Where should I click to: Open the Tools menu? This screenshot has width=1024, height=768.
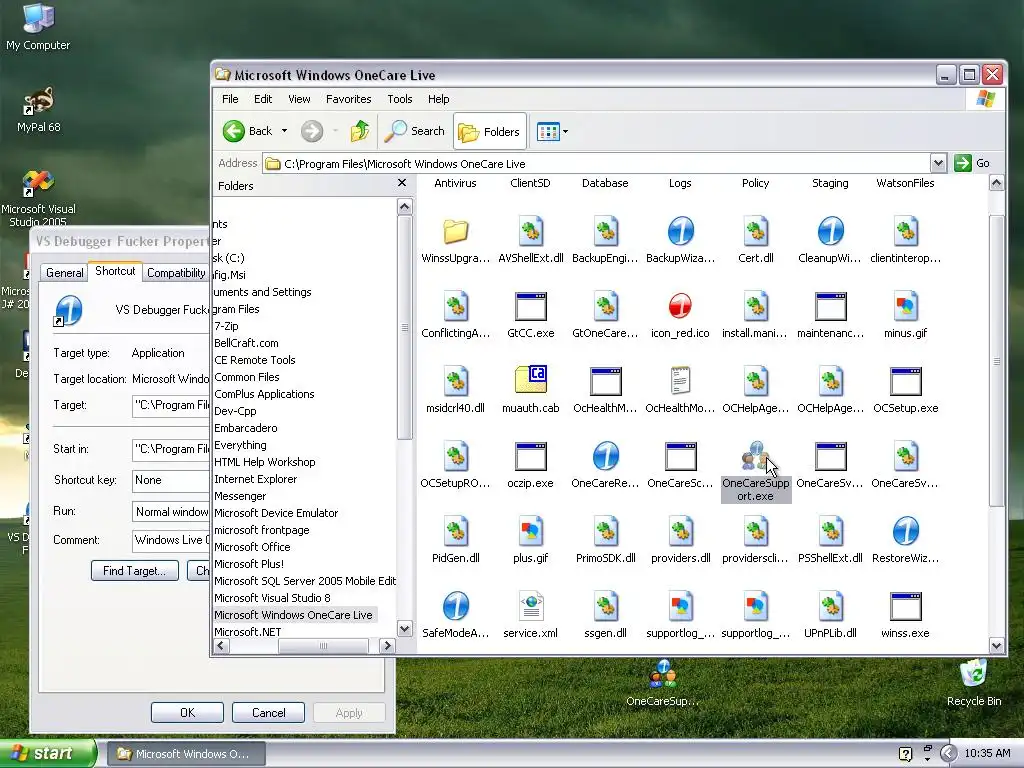pyautogui.click(x=400, y=99)
